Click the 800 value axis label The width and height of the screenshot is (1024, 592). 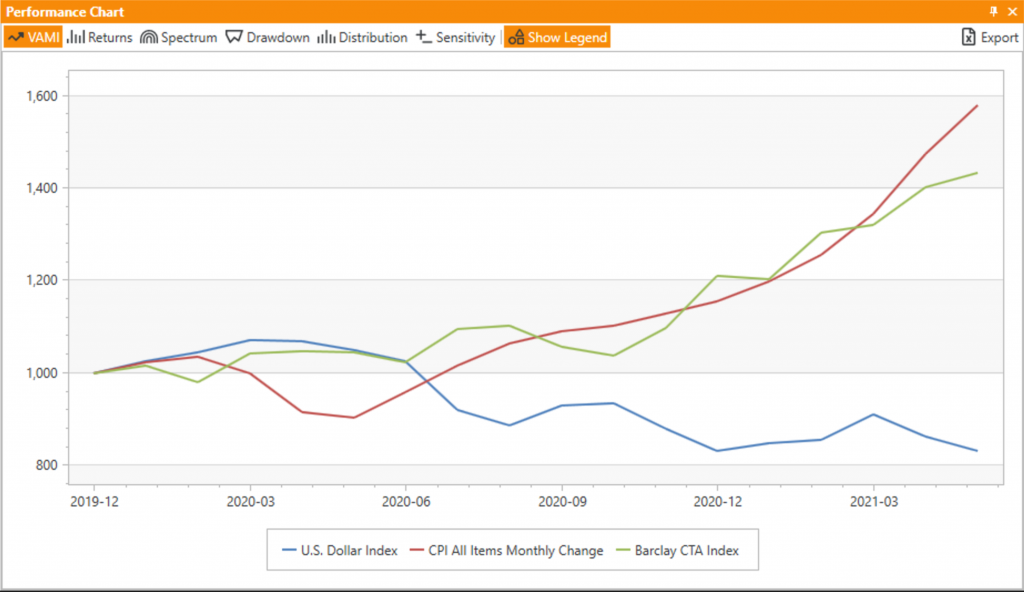pos(46,465)
